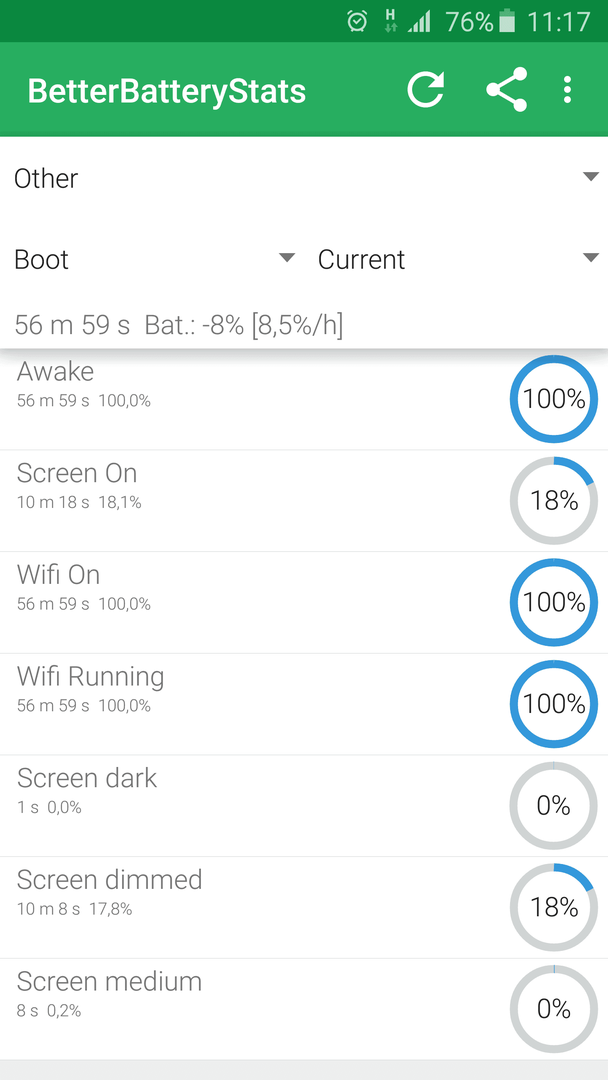608x1080 pixels.
Task: Open the Current reference dropdown
Action: pyautogui.click(x=457, y=259)
